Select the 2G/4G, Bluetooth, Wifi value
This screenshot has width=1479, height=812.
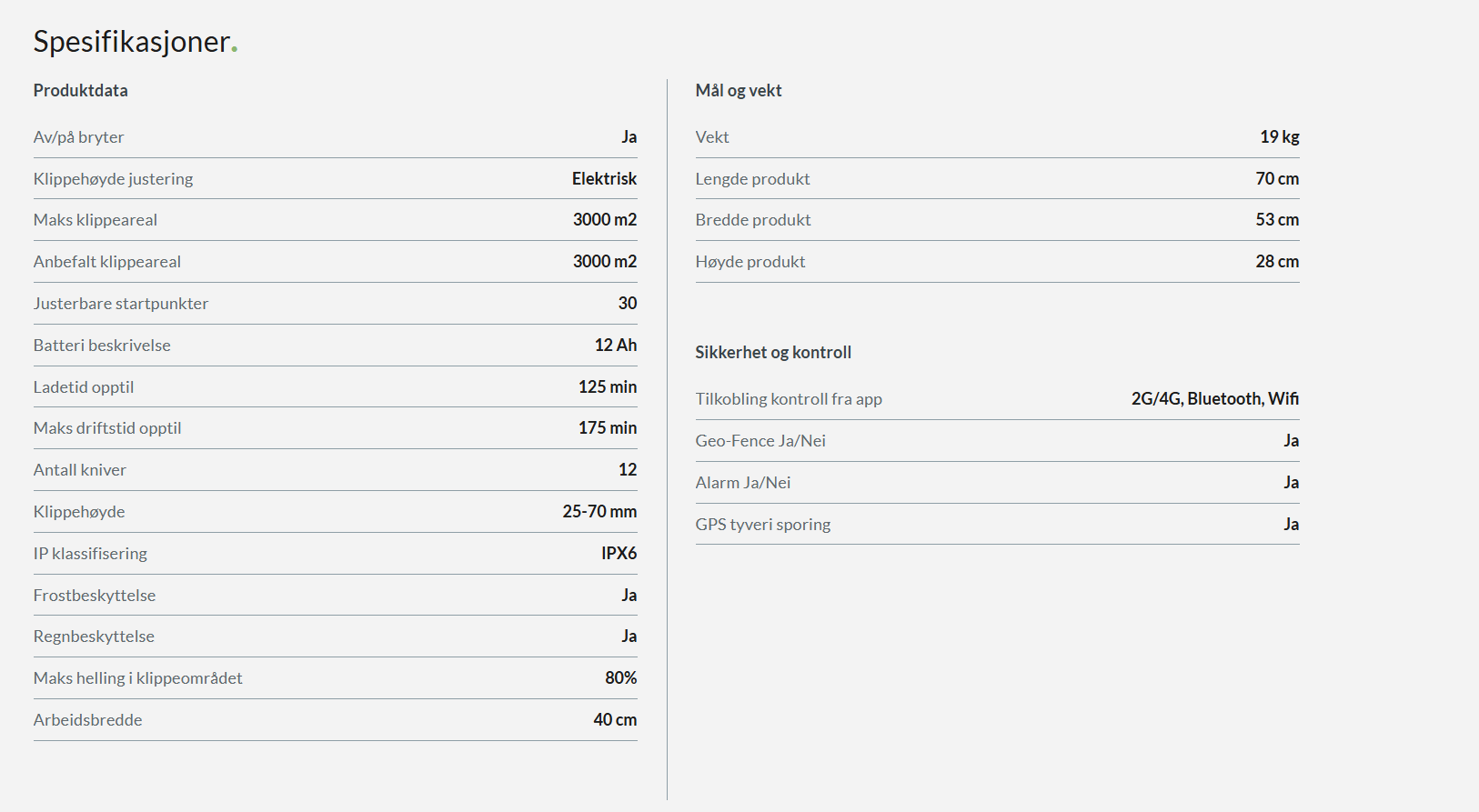pyautogui.click(x=1214, y=399)
